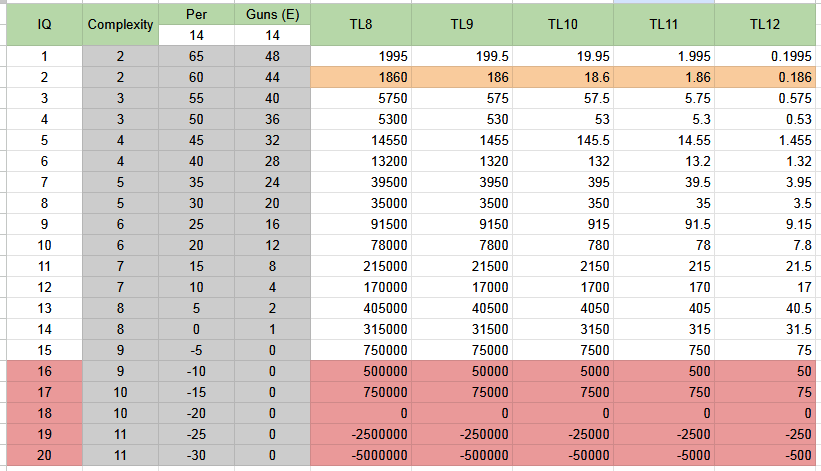
Task: Click cell with value 0.1995
Action: (765, 57)
